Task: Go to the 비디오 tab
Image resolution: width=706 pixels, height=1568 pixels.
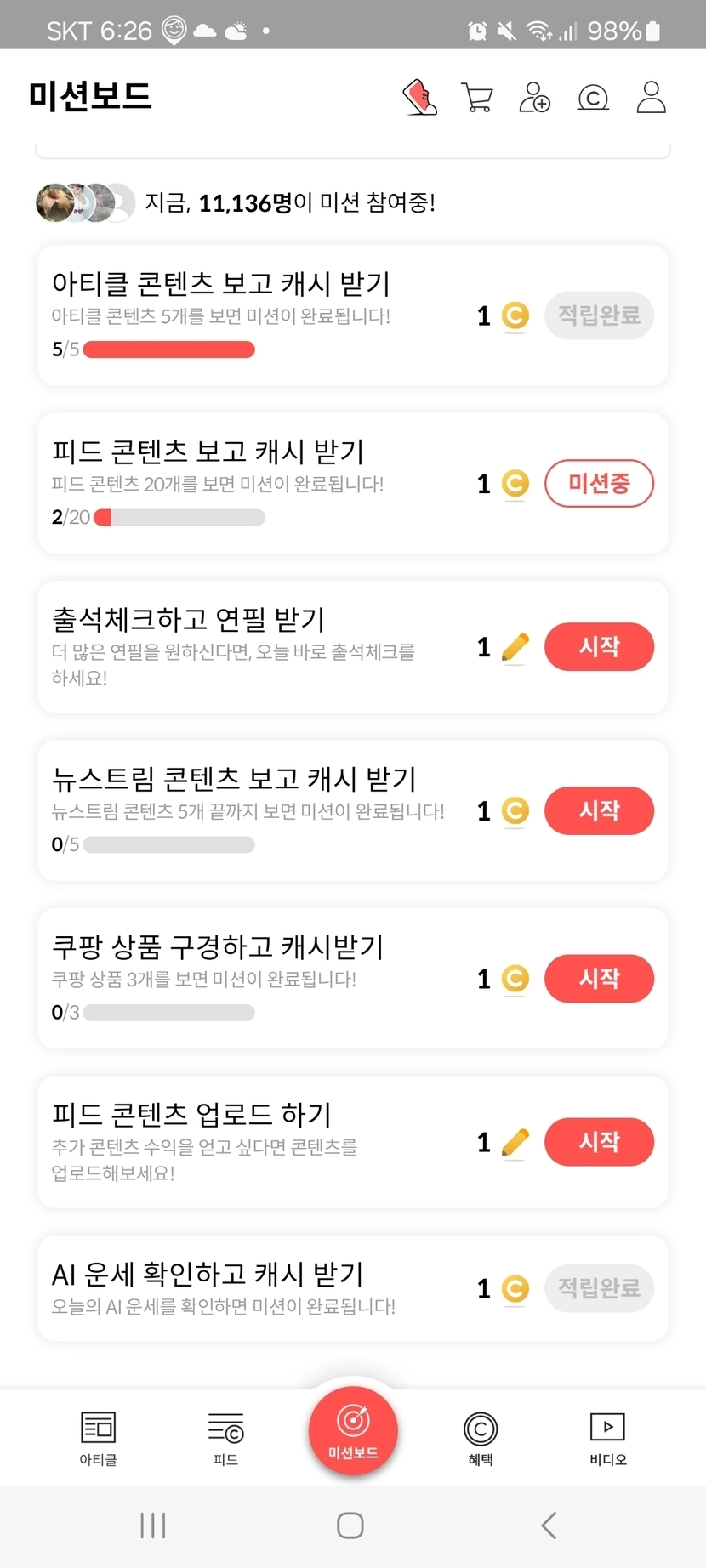Action: tap(607, 1438)
